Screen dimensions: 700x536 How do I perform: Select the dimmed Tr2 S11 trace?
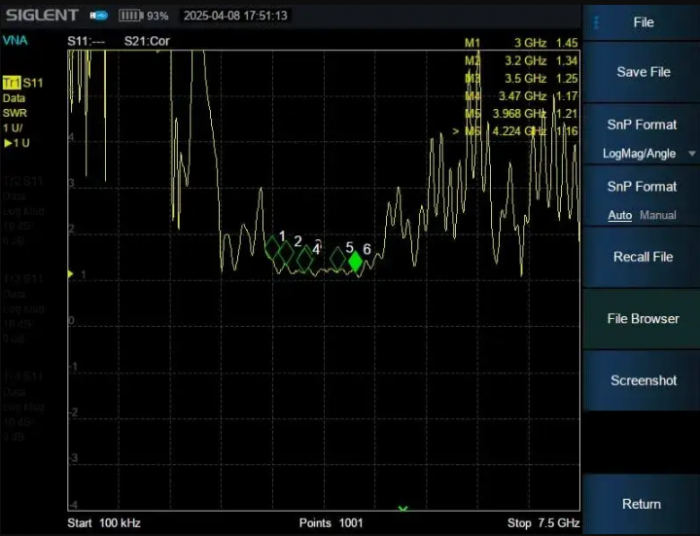[x=23, y=181]
